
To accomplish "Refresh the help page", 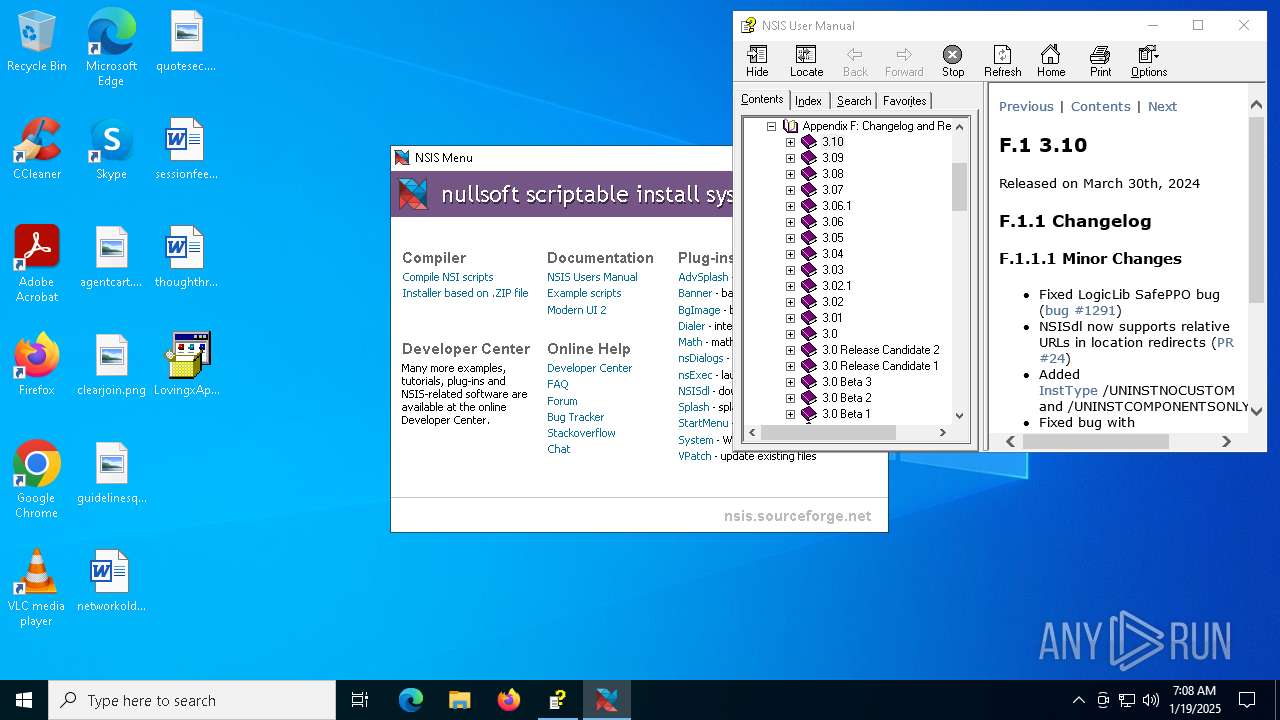I will pyautogui.click(x=1002, y=61).
